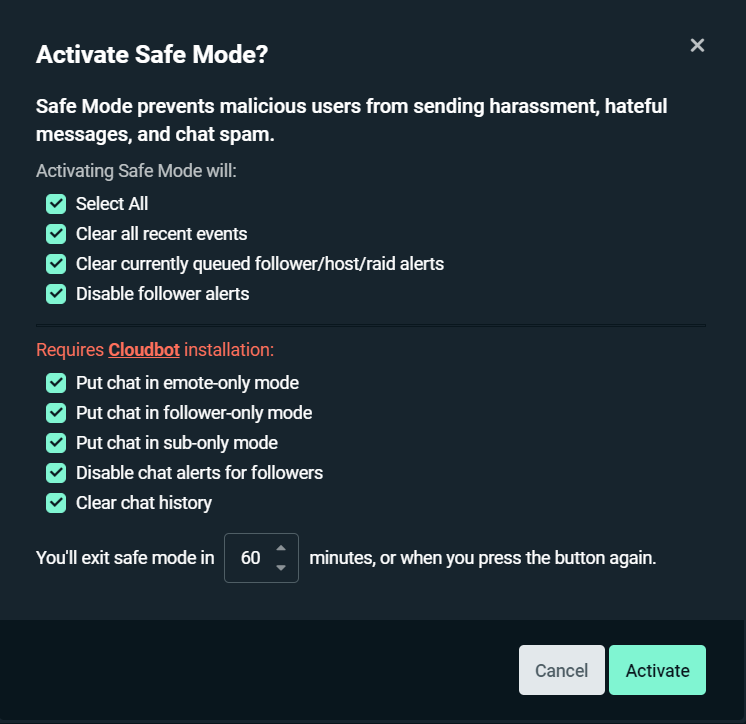Close the Safe Mode dialog with X
Screen dimensions: 746x724
click(697, 45)
